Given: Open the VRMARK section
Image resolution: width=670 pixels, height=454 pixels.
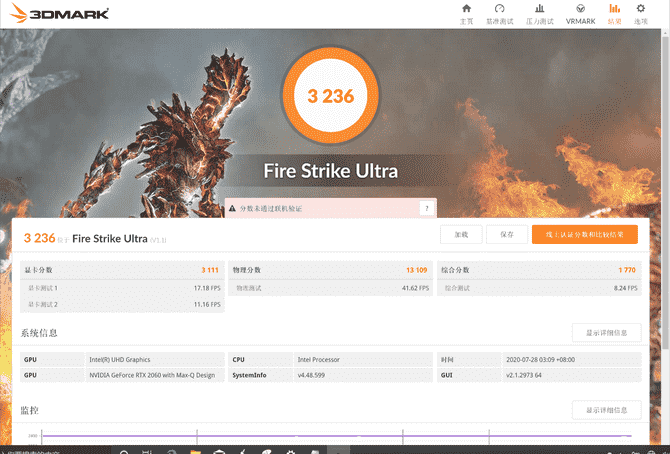Looking at the screenshot, I should coord(580,14).
